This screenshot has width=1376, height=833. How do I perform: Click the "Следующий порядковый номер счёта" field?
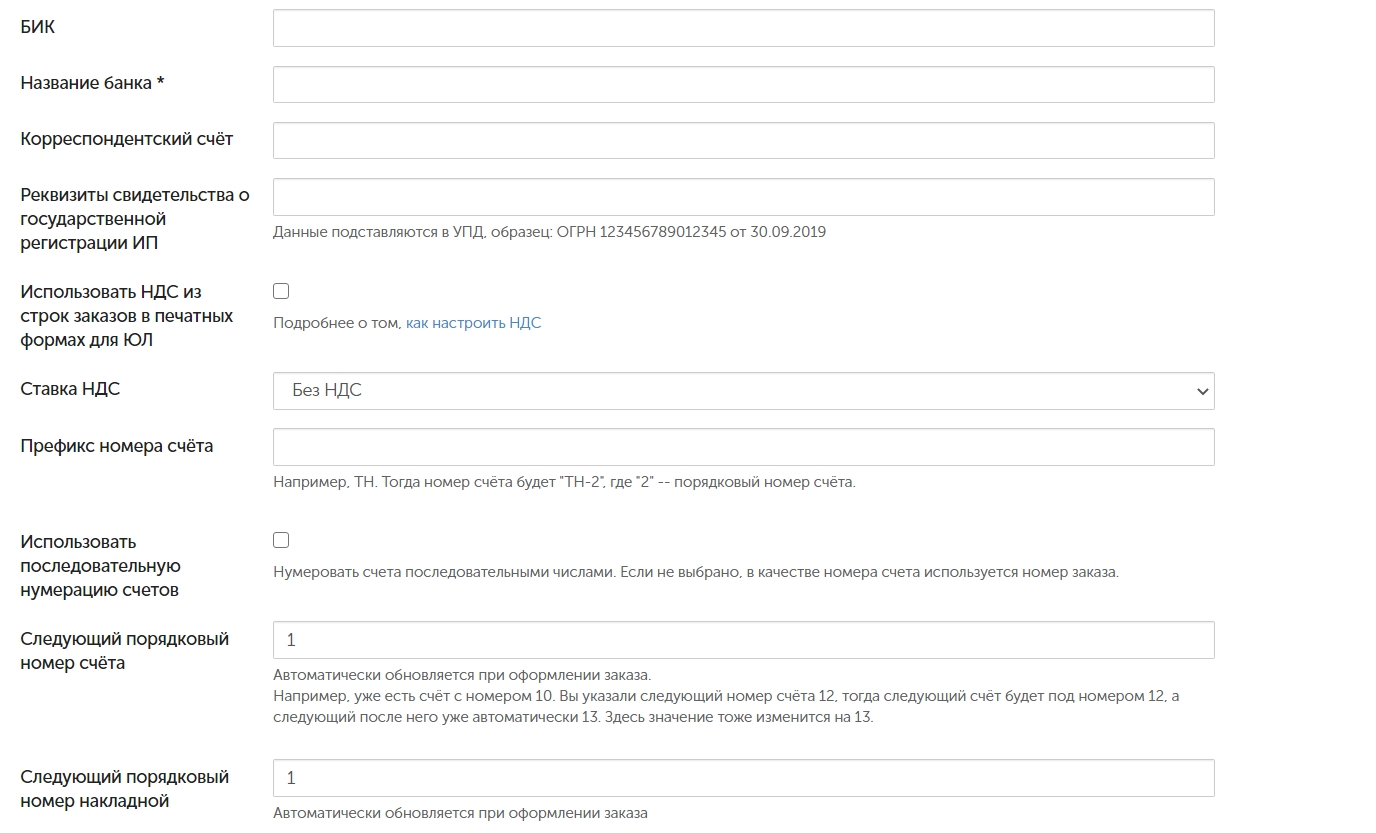(743, 640)
